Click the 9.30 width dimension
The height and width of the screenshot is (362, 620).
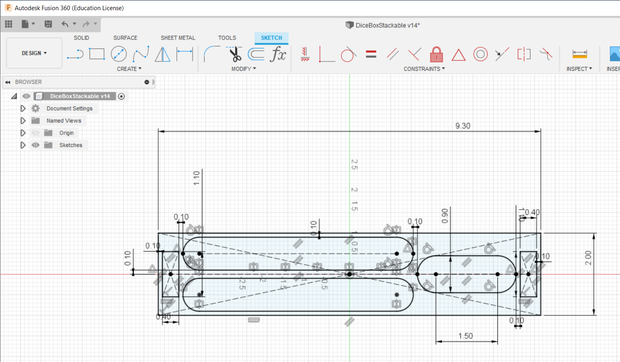(463, 126)
